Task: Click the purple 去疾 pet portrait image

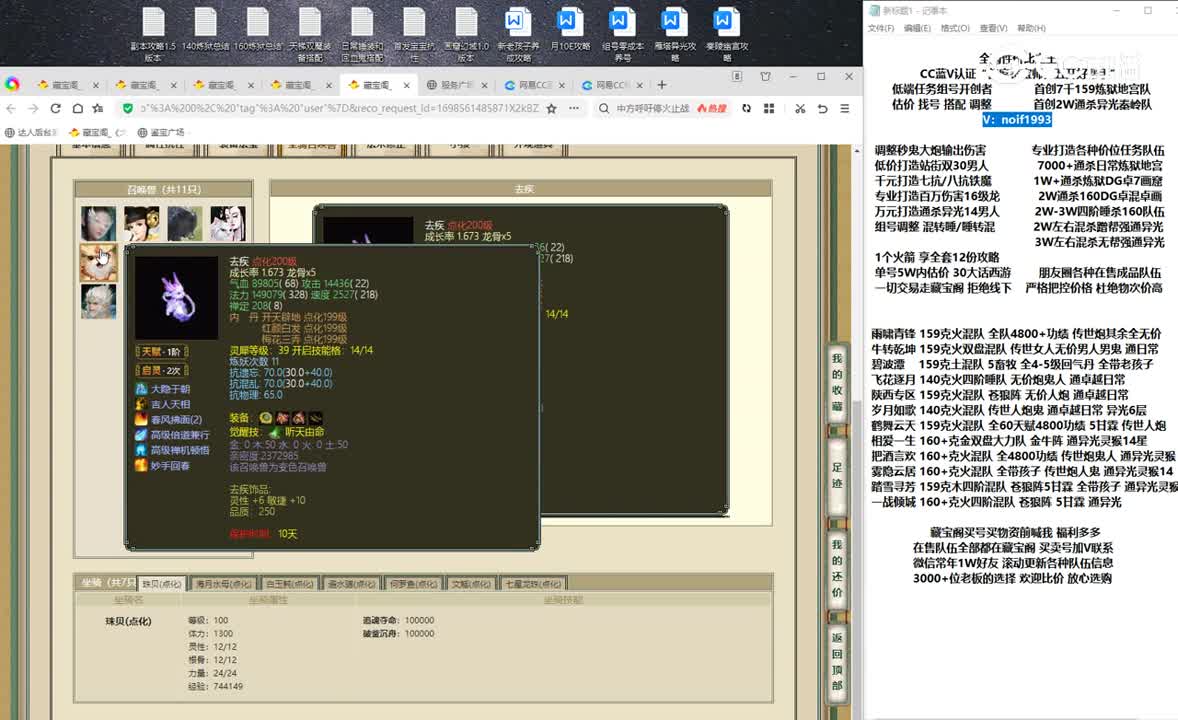Action: click(177, 298)
